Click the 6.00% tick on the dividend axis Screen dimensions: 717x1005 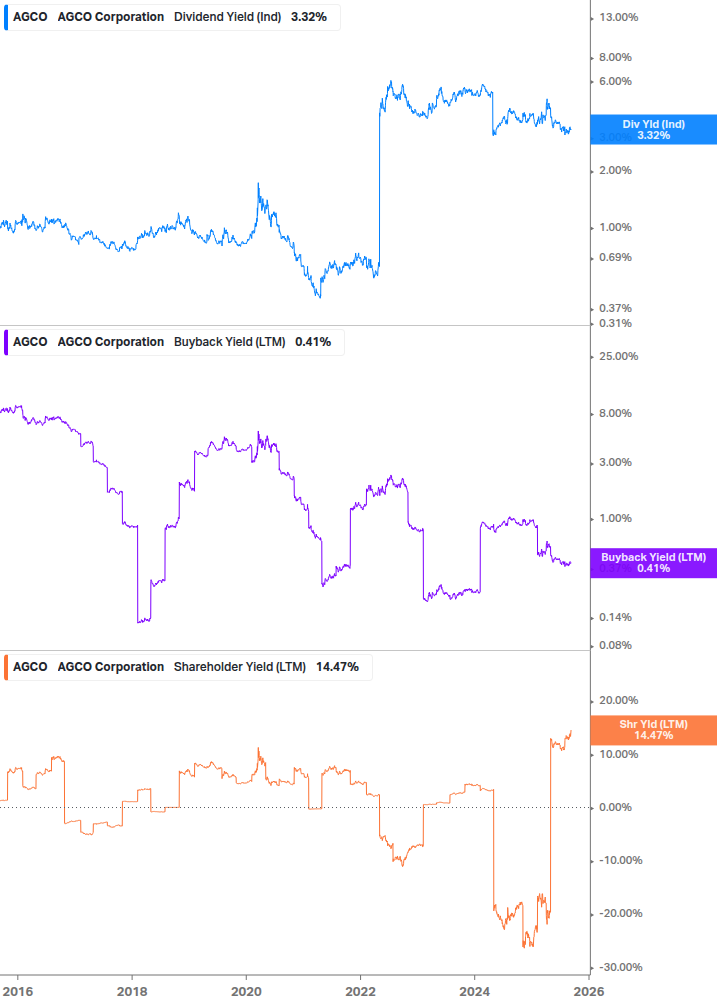pyautogui.click(x=615, y=81)
